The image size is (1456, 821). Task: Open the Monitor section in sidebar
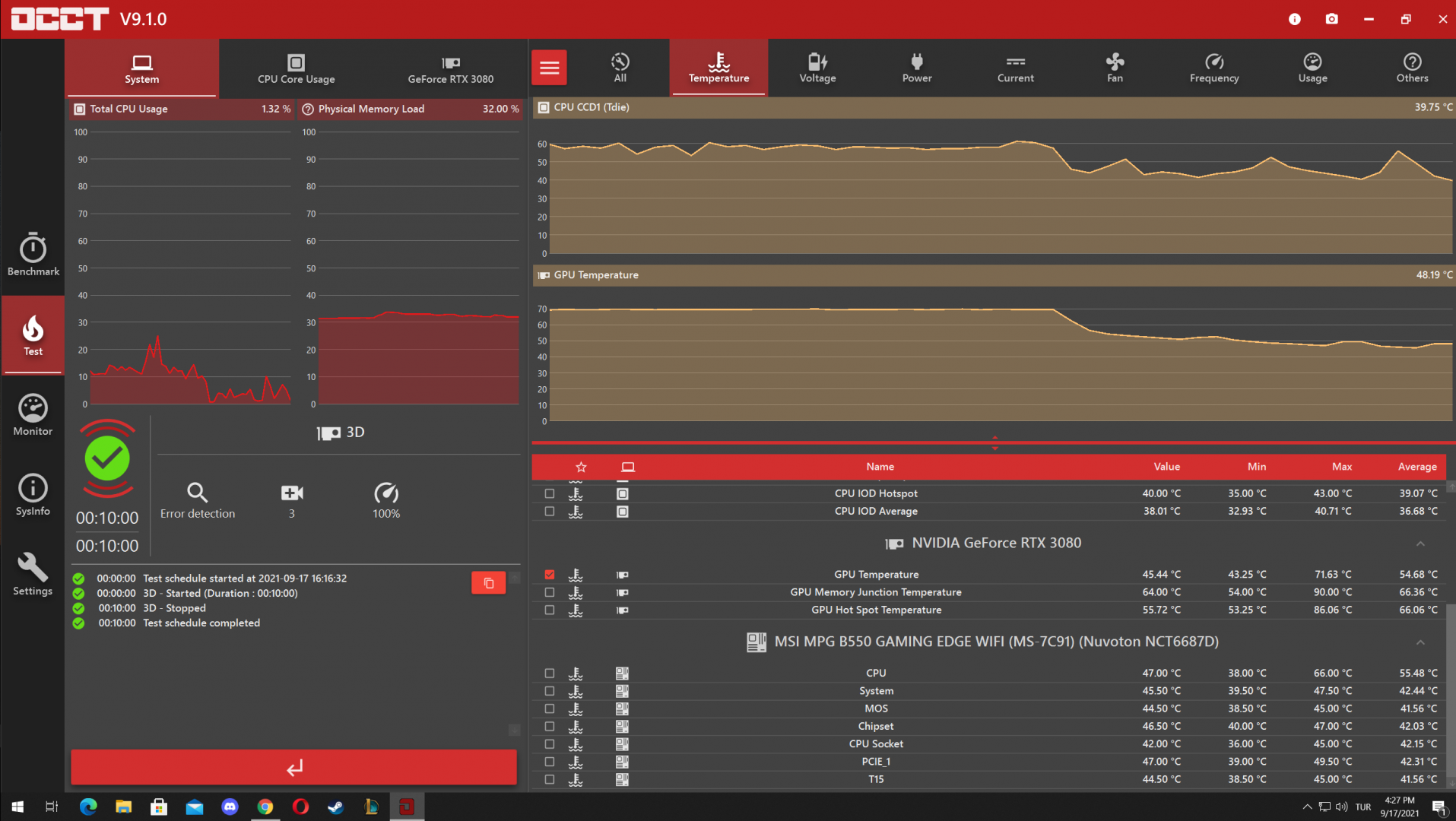[33, 415]
